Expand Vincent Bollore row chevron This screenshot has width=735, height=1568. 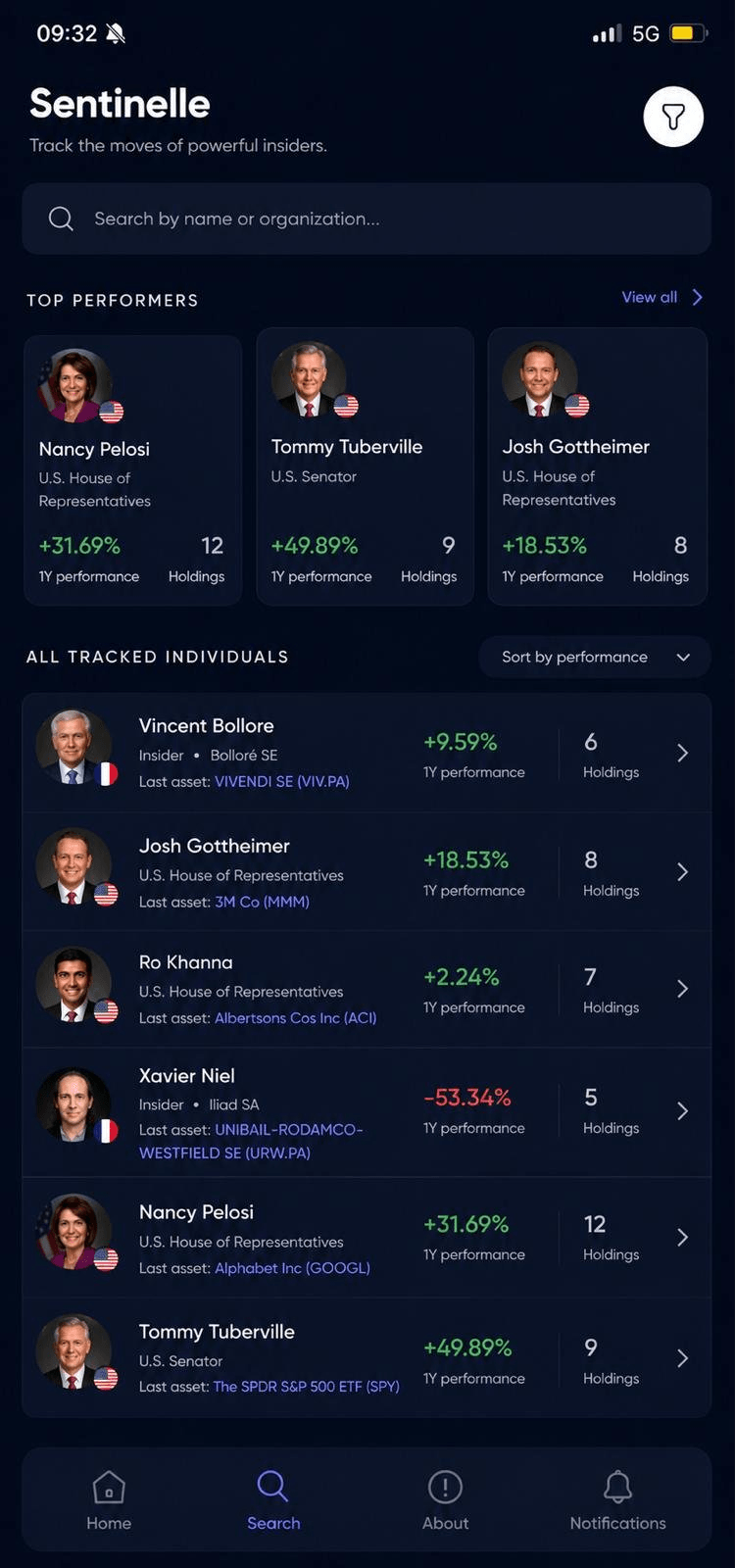(683, 753)
